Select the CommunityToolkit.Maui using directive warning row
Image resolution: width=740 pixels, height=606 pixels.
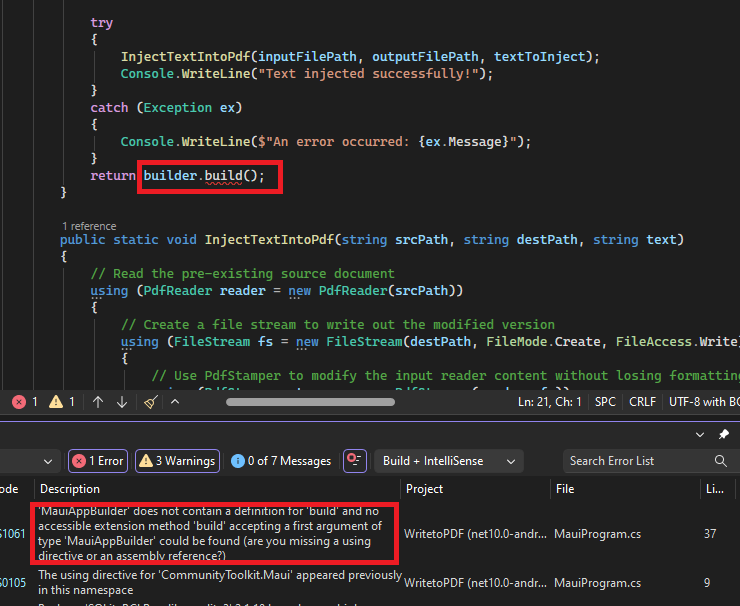[x=220, y=582]
